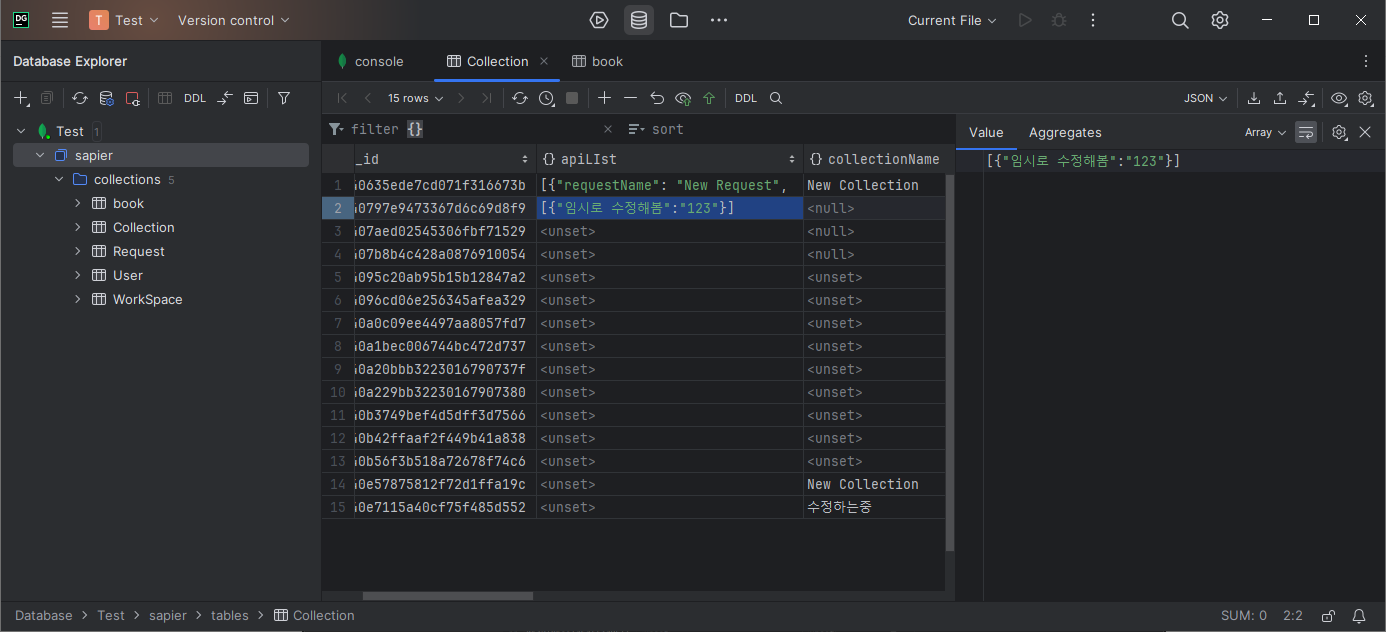Collapse the sapier database node

click(40, 155)
